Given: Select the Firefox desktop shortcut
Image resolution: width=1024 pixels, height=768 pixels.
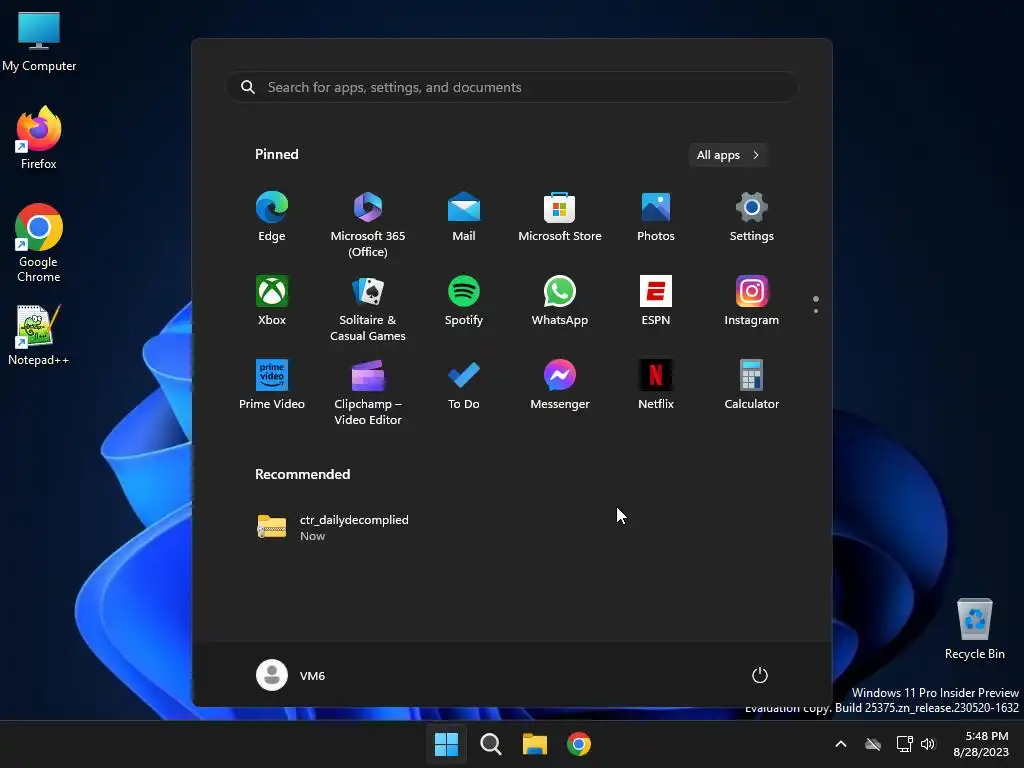Looking at the screenshot, I should coord(39,138).
